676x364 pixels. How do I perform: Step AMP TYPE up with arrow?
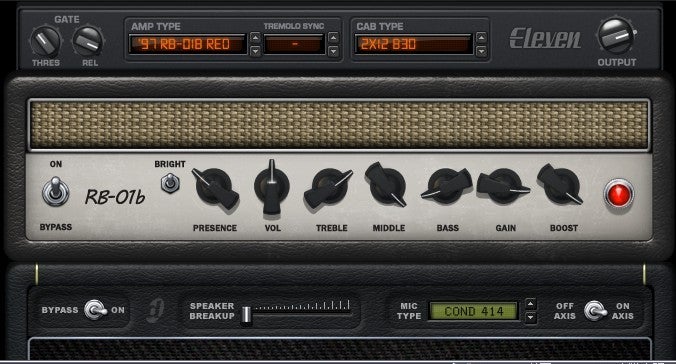255,38
